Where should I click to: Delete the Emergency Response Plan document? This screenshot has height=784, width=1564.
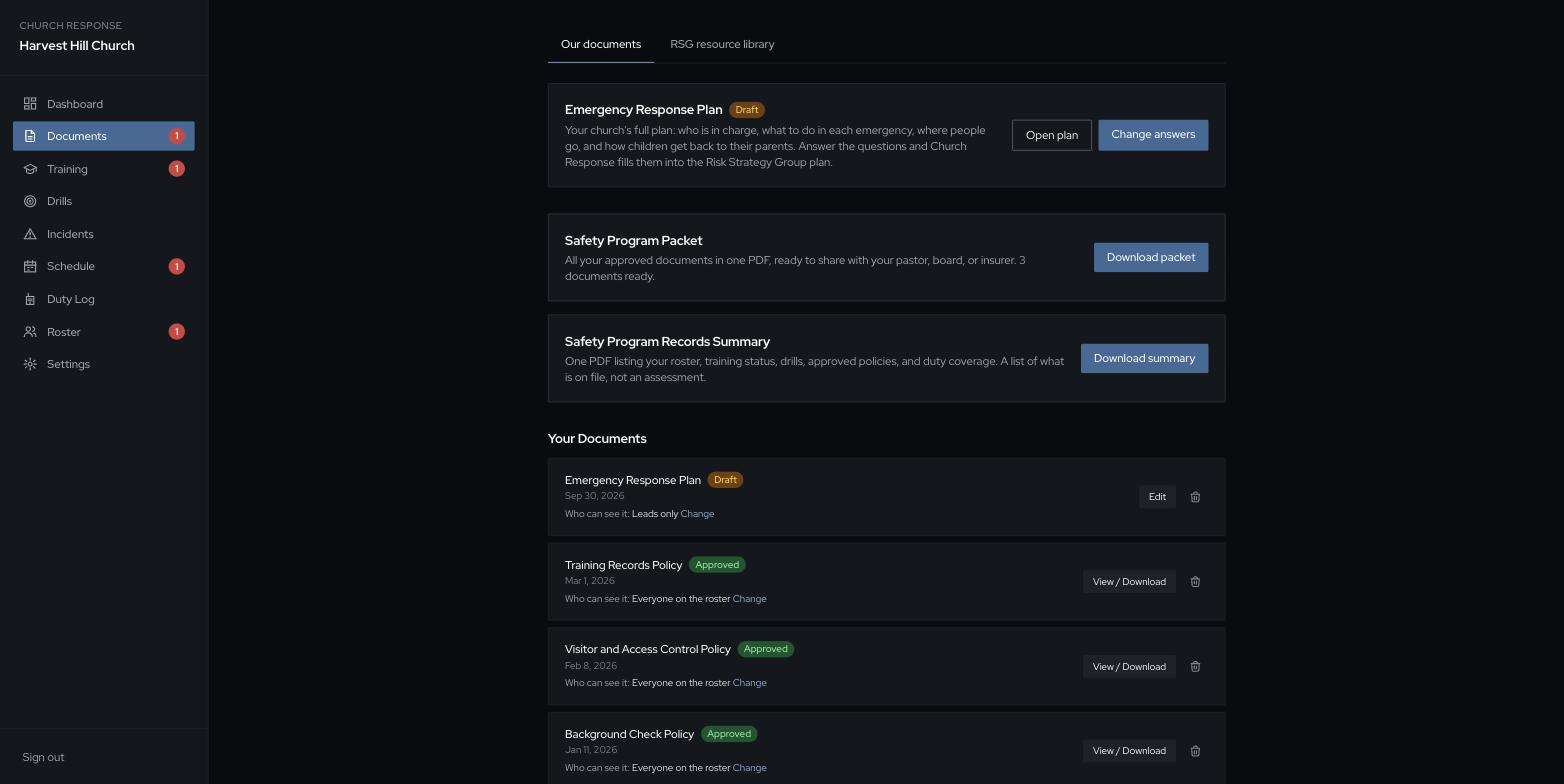click(1195, 497)
